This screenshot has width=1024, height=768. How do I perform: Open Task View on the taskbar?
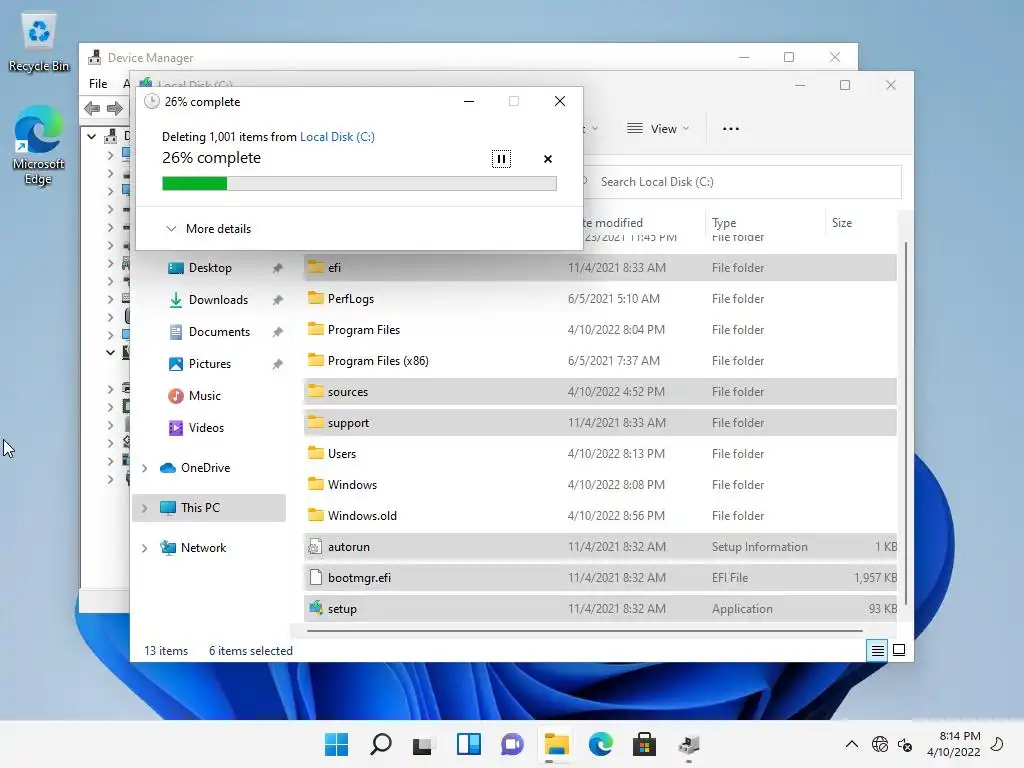[x=423, y=744]
